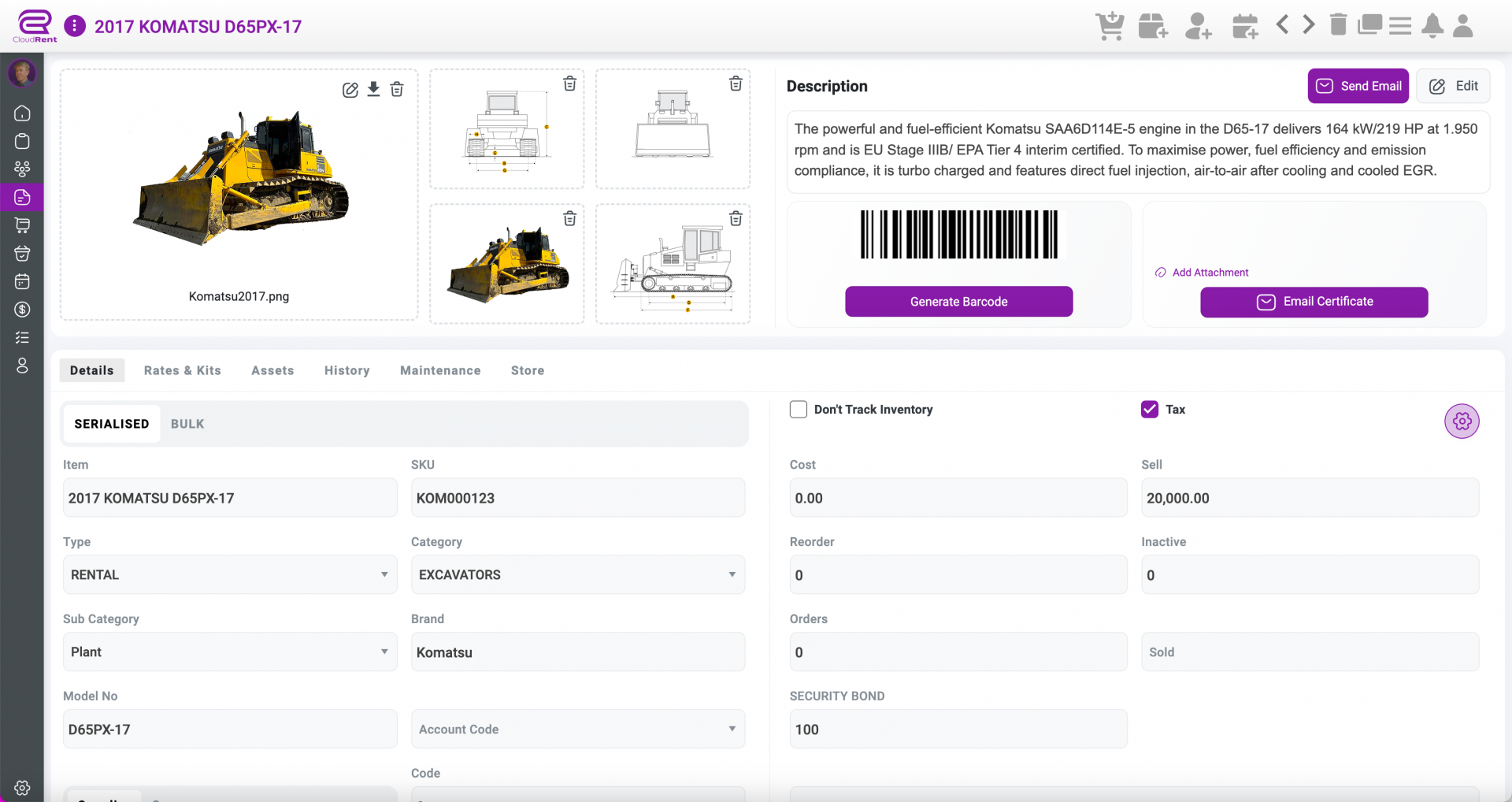Screen dimensions: 1512x802
Task: Open the checklist tasks icon in sidebar
Action: tap(22, 337)
